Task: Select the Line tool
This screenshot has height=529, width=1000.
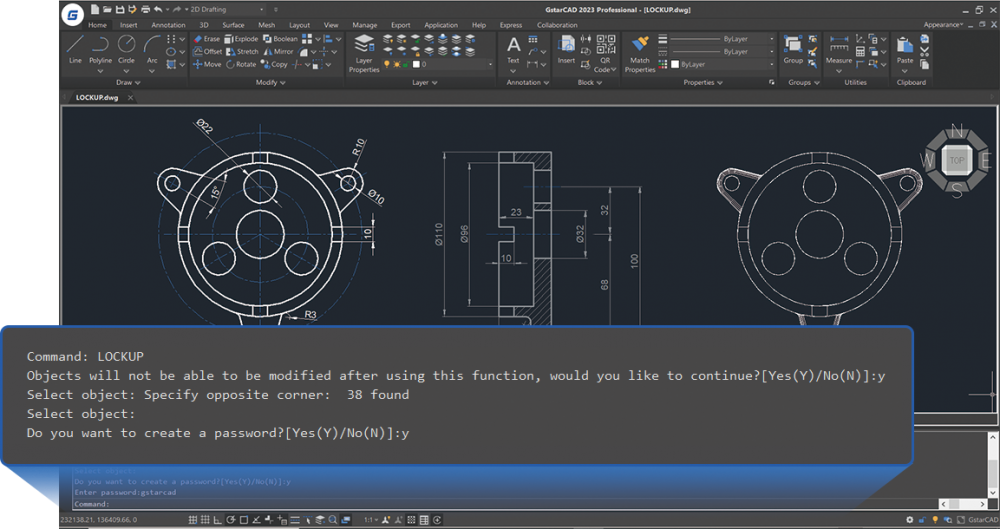Action: pyautogui.click(x=75, y=50)
